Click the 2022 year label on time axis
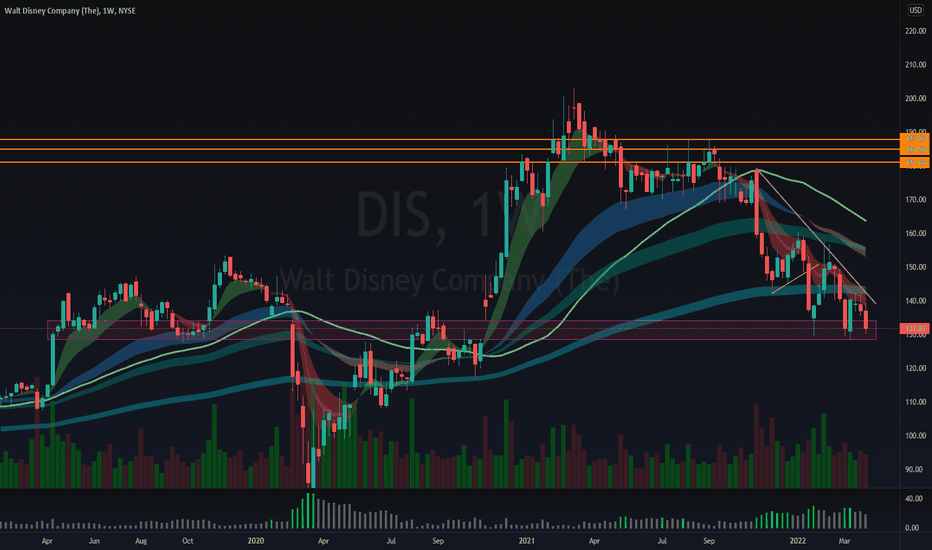This screenshot has width=932, height=550. click(798, 541)
